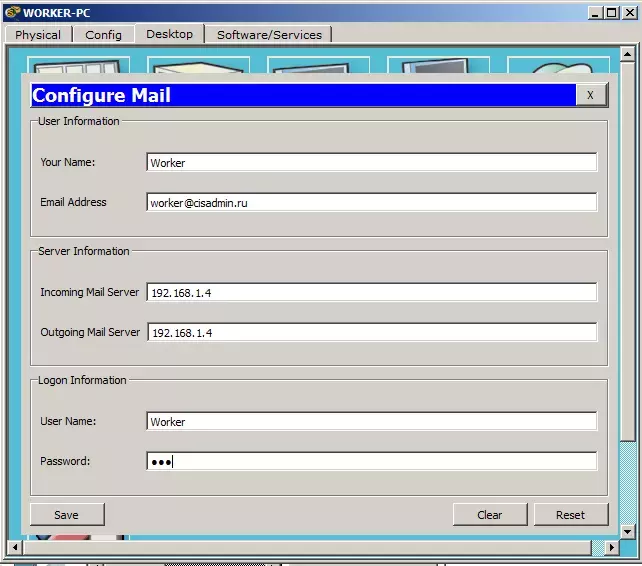
Task: Click the Clear button
Action: coord(490,514)
